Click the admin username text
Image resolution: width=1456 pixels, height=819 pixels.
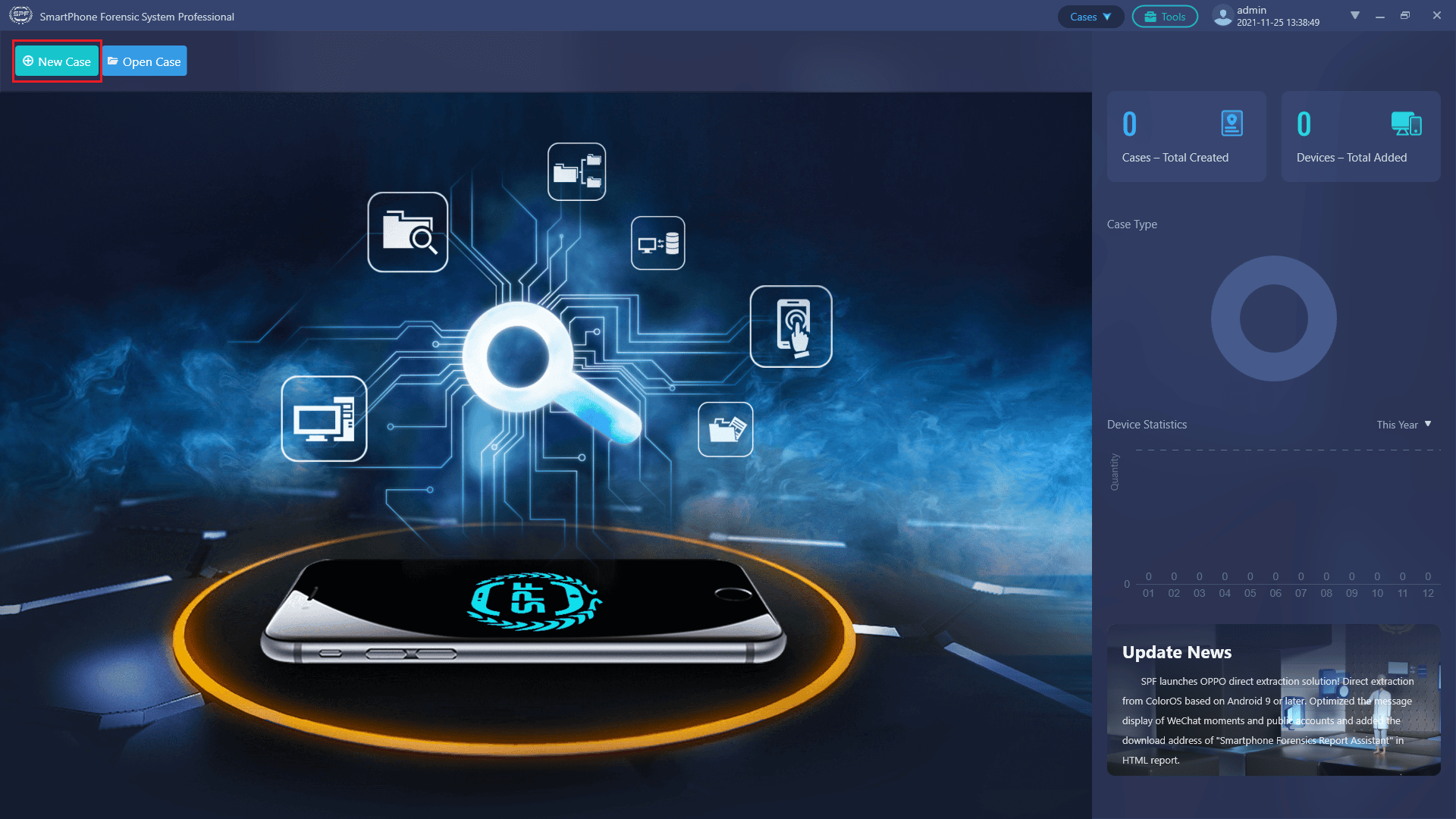tap(1252, 10)
